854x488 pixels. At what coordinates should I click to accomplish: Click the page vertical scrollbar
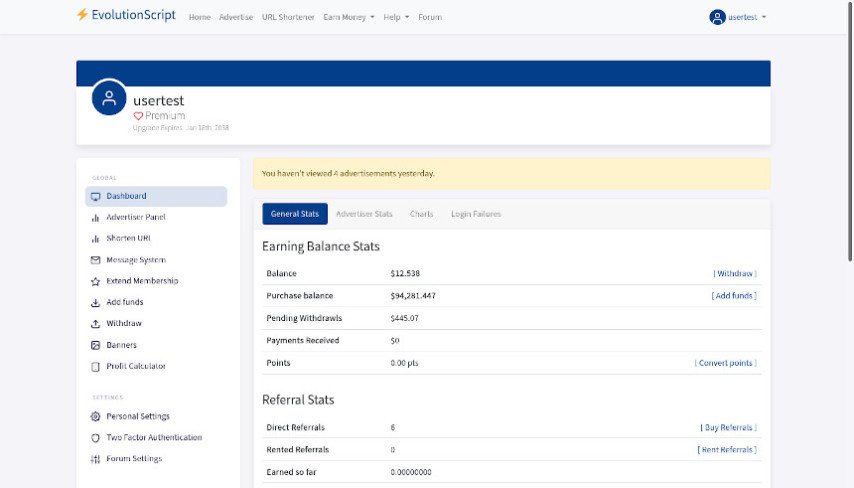(x=850, y=131)
